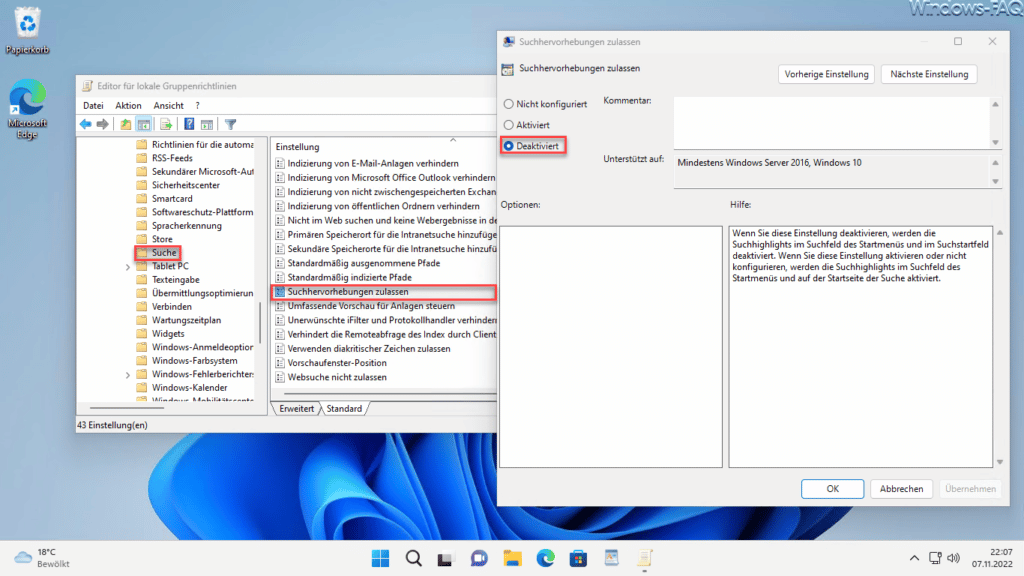Viewport: 1024px width, 576px height.
Task: Select the Aktiviert radio button
Action: click(x=508, y=125)
